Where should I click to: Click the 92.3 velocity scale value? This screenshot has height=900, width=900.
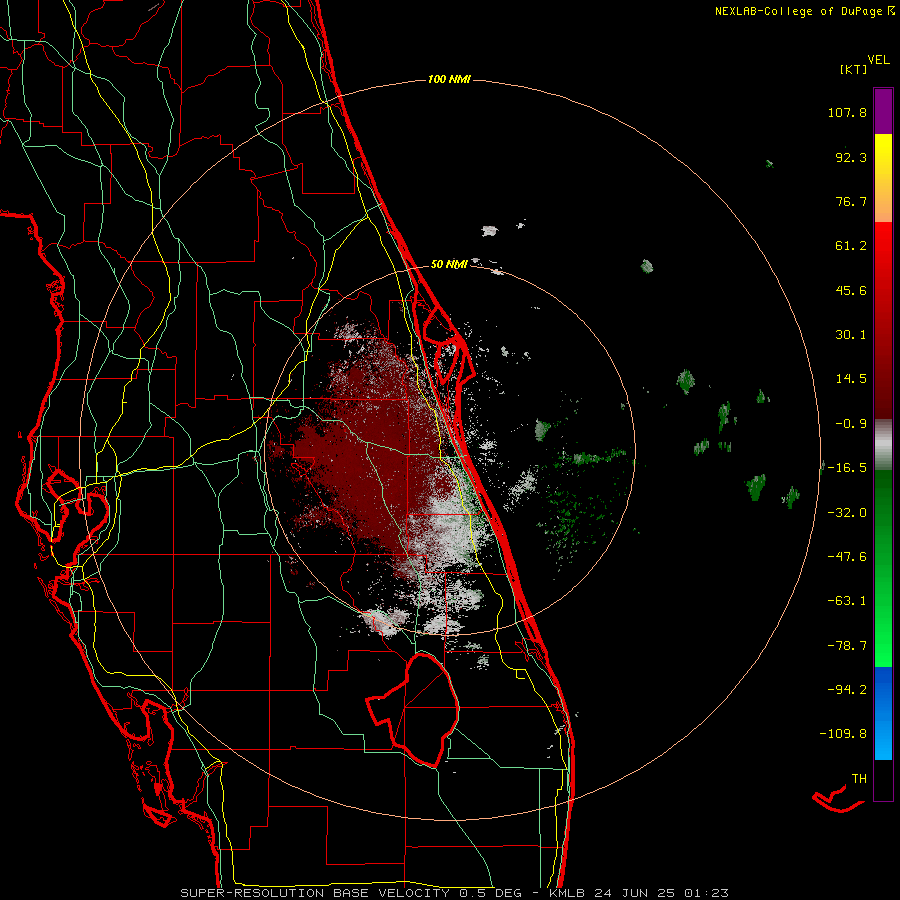pos(851,157)
